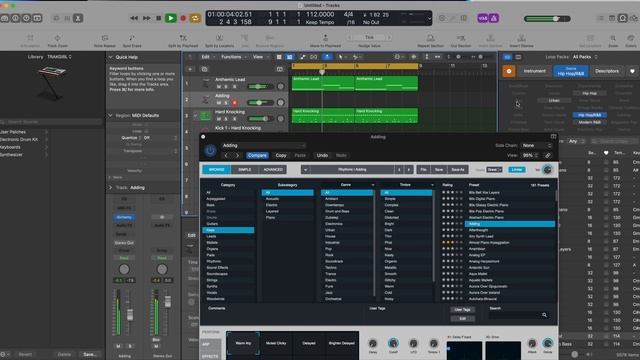
Task: Click the Save As button
Action: (458, 169)
